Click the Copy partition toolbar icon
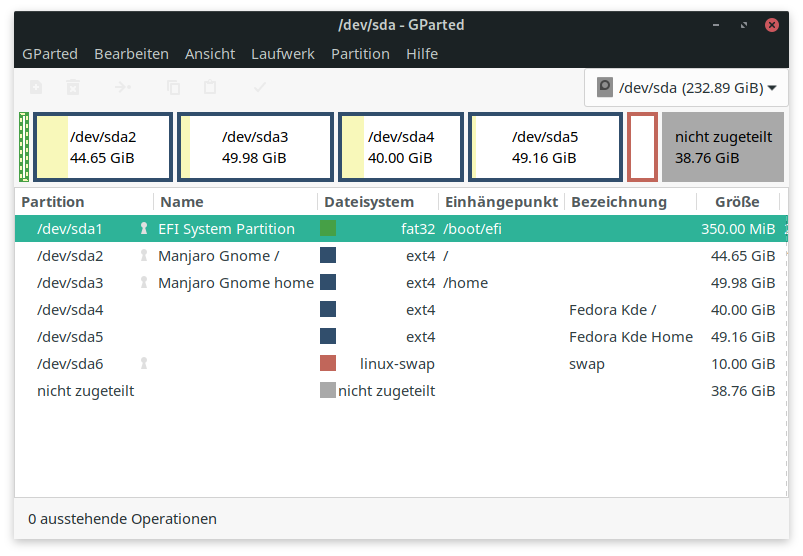Image resolution: width=803 pixels, height=556 pixels. click(x=174, y=88)
